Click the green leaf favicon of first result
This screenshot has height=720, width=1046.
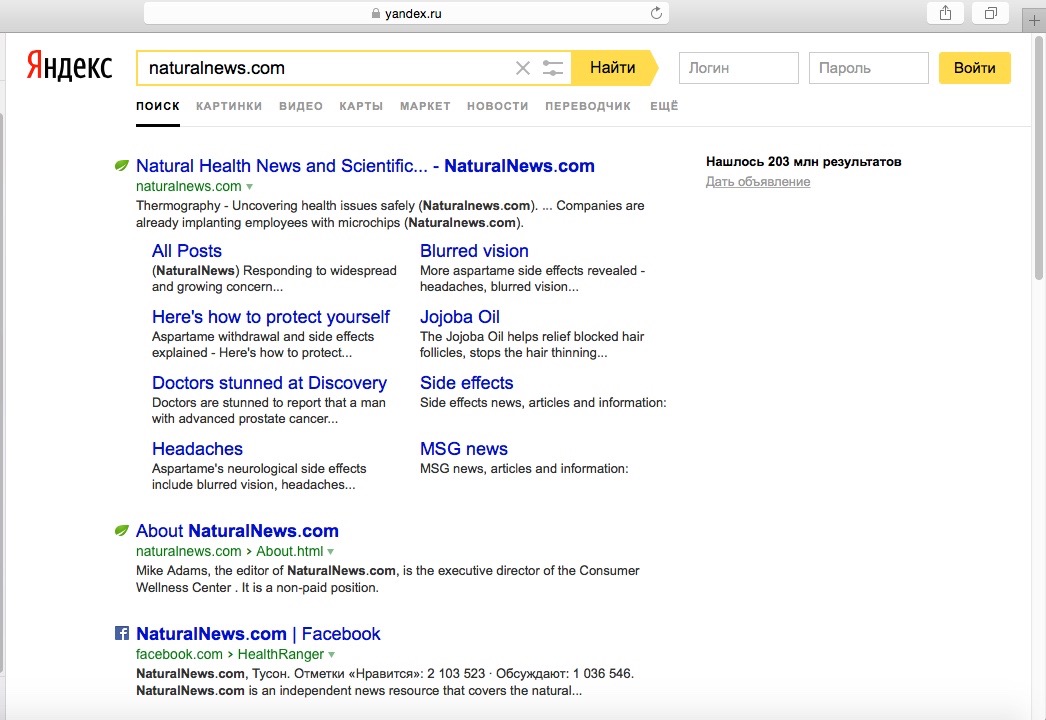point(122,165)
